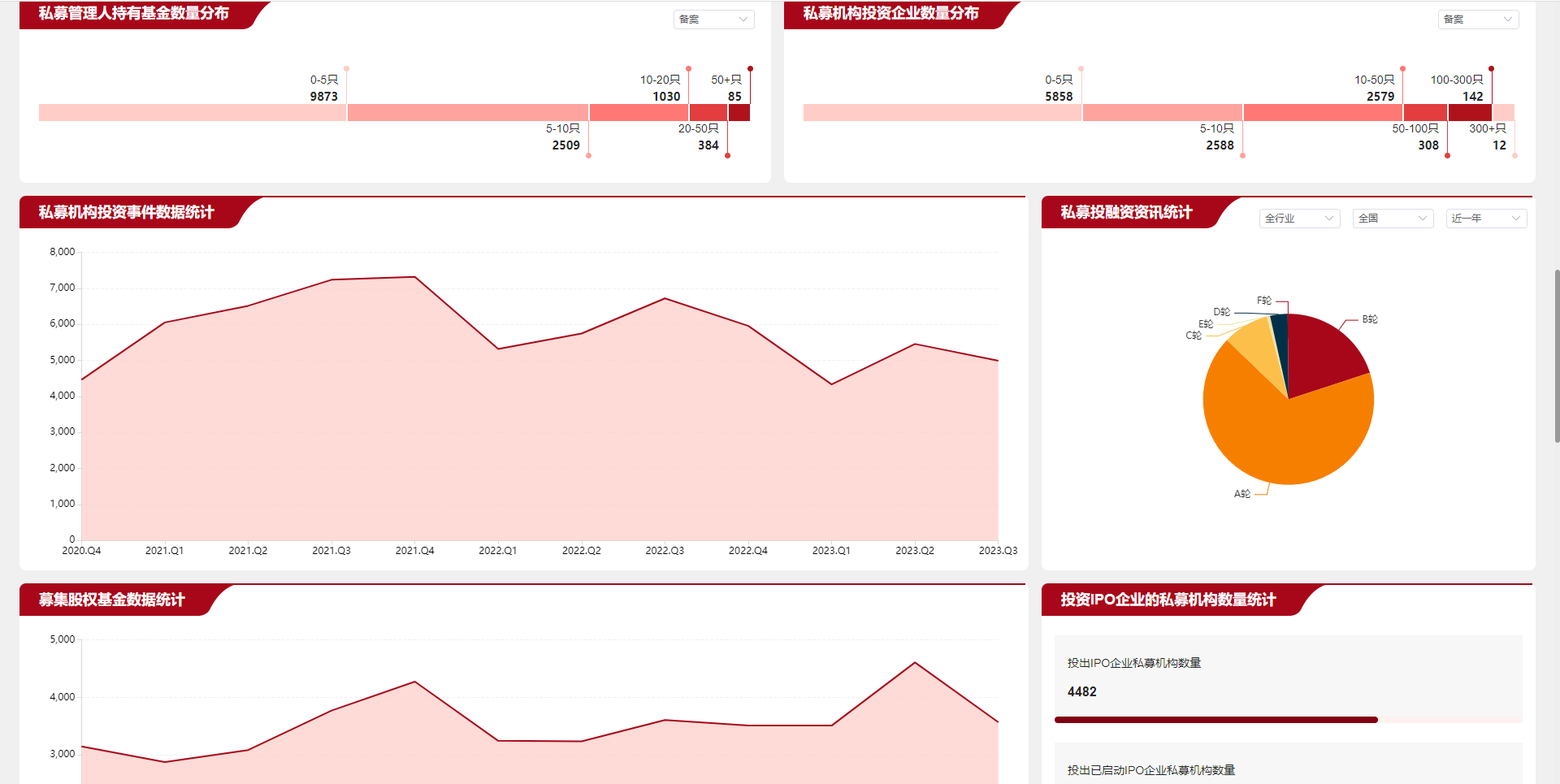
Task: Click the 10-50只 segment showing 2579
Action: pos(1324,113)
